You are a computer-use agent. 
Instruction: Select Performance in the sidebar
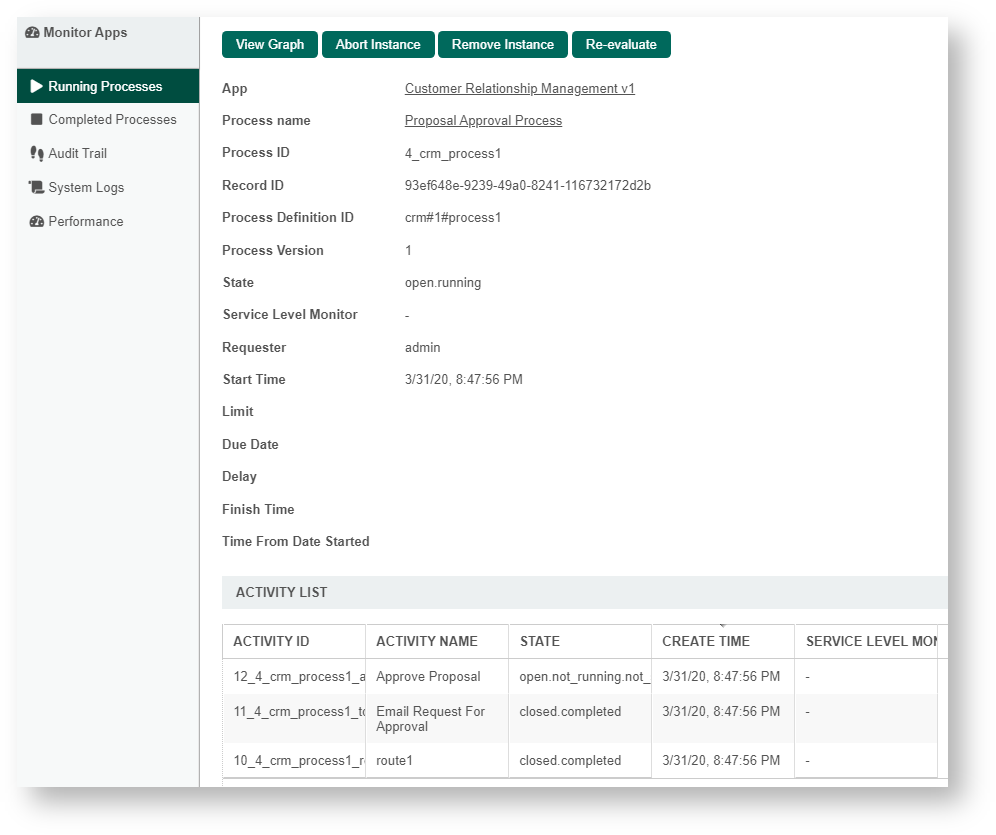tap(86, 222)
